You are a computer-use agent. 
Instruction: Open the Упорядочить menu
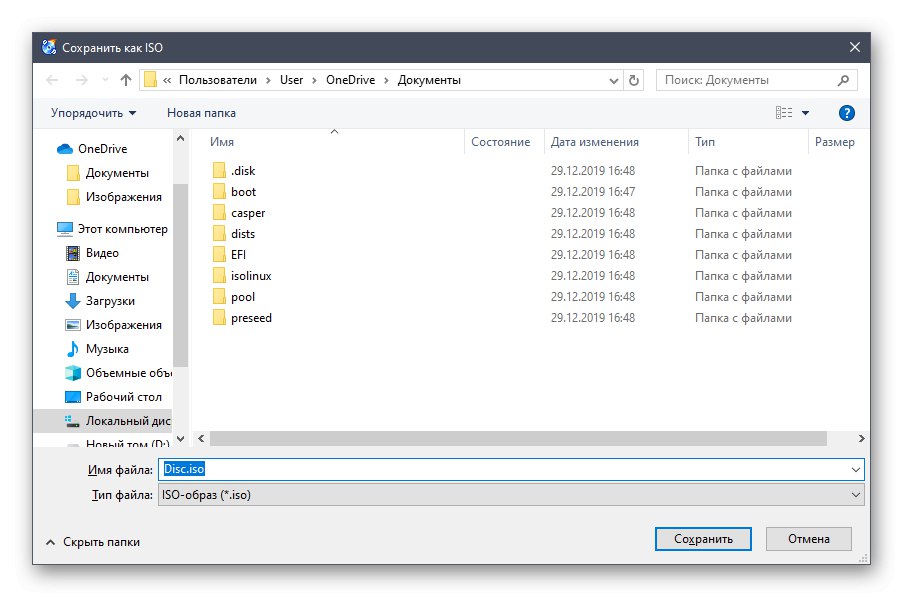93,113
